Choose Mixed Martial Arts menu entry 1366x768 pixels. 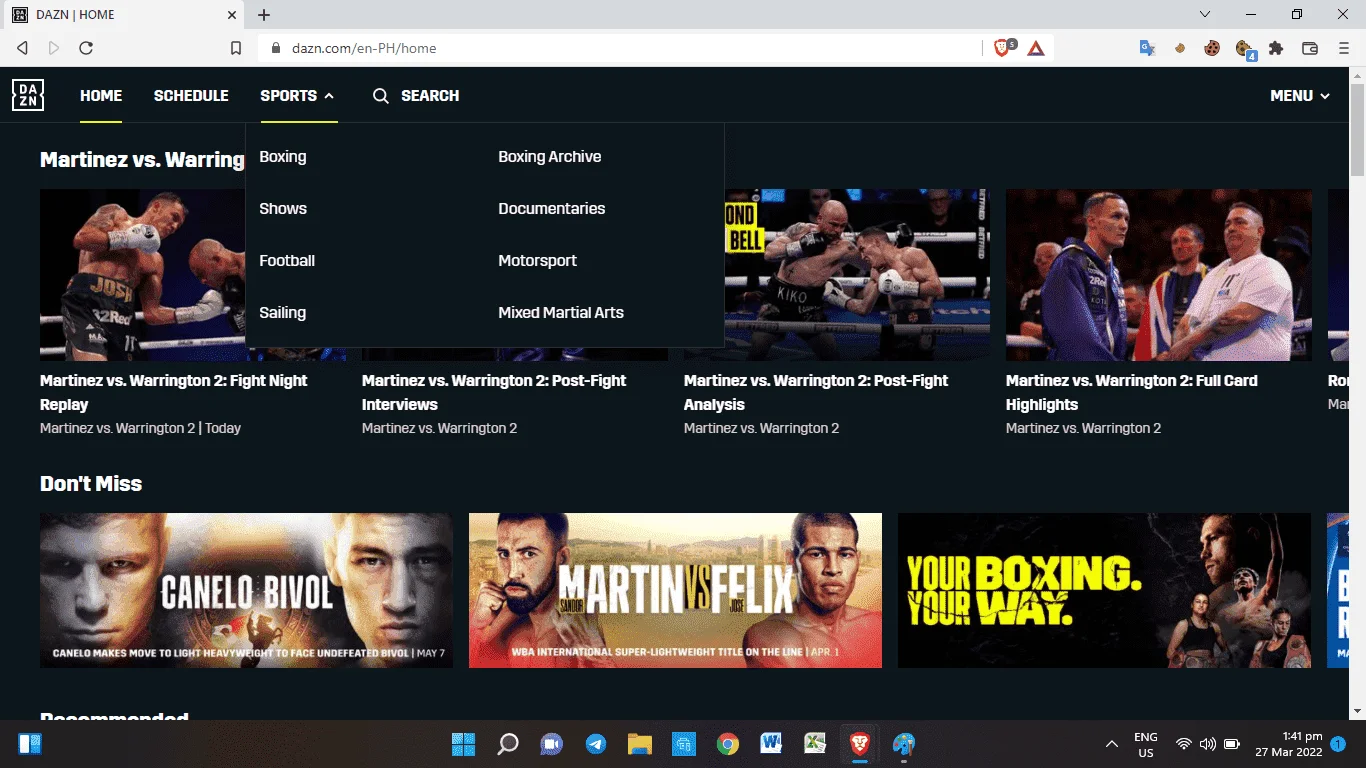[561, 313]
